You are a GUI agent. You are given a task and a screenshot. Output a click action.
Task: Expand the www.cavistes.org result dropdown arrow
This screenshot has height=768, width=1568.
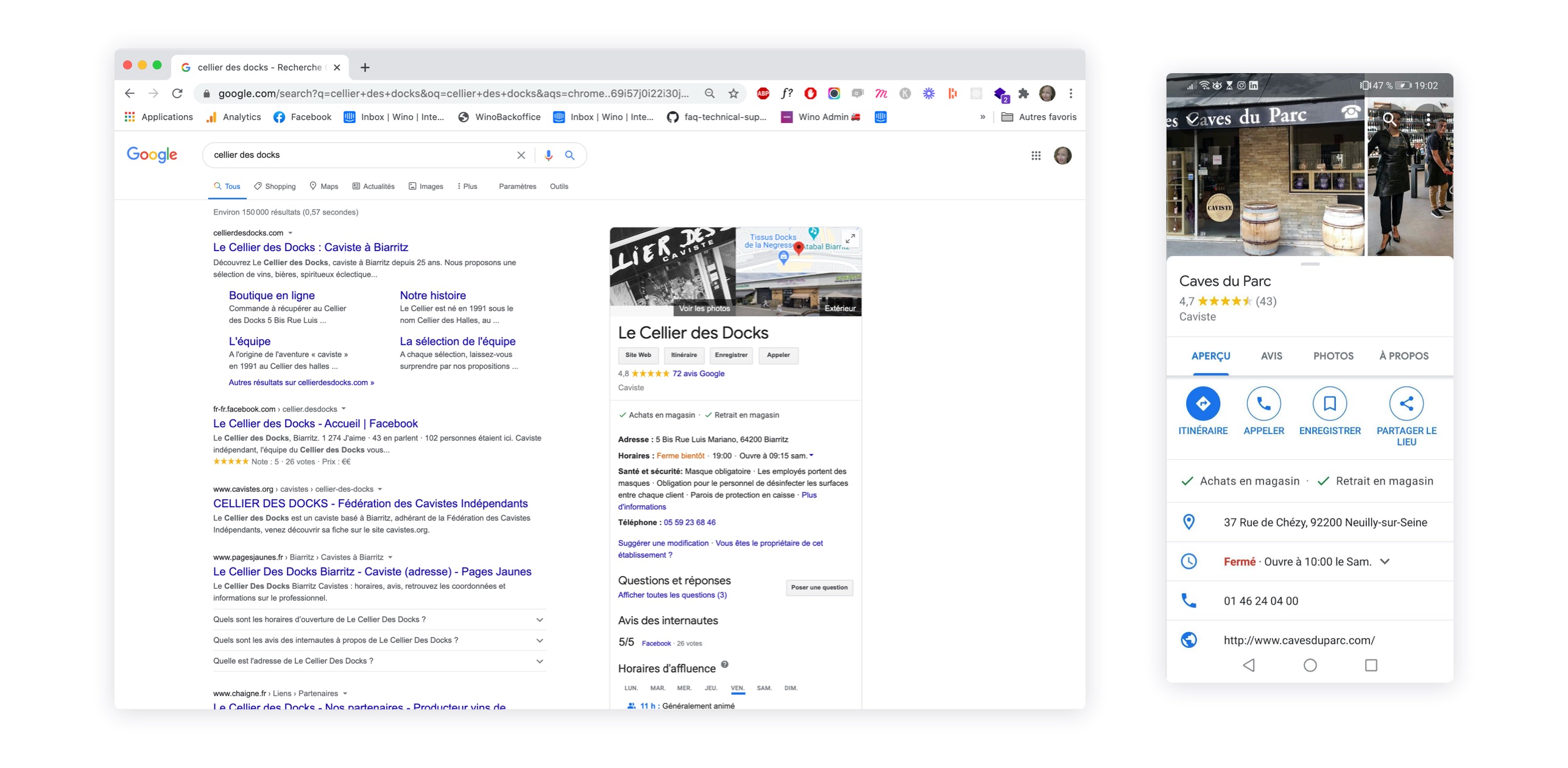380,489
